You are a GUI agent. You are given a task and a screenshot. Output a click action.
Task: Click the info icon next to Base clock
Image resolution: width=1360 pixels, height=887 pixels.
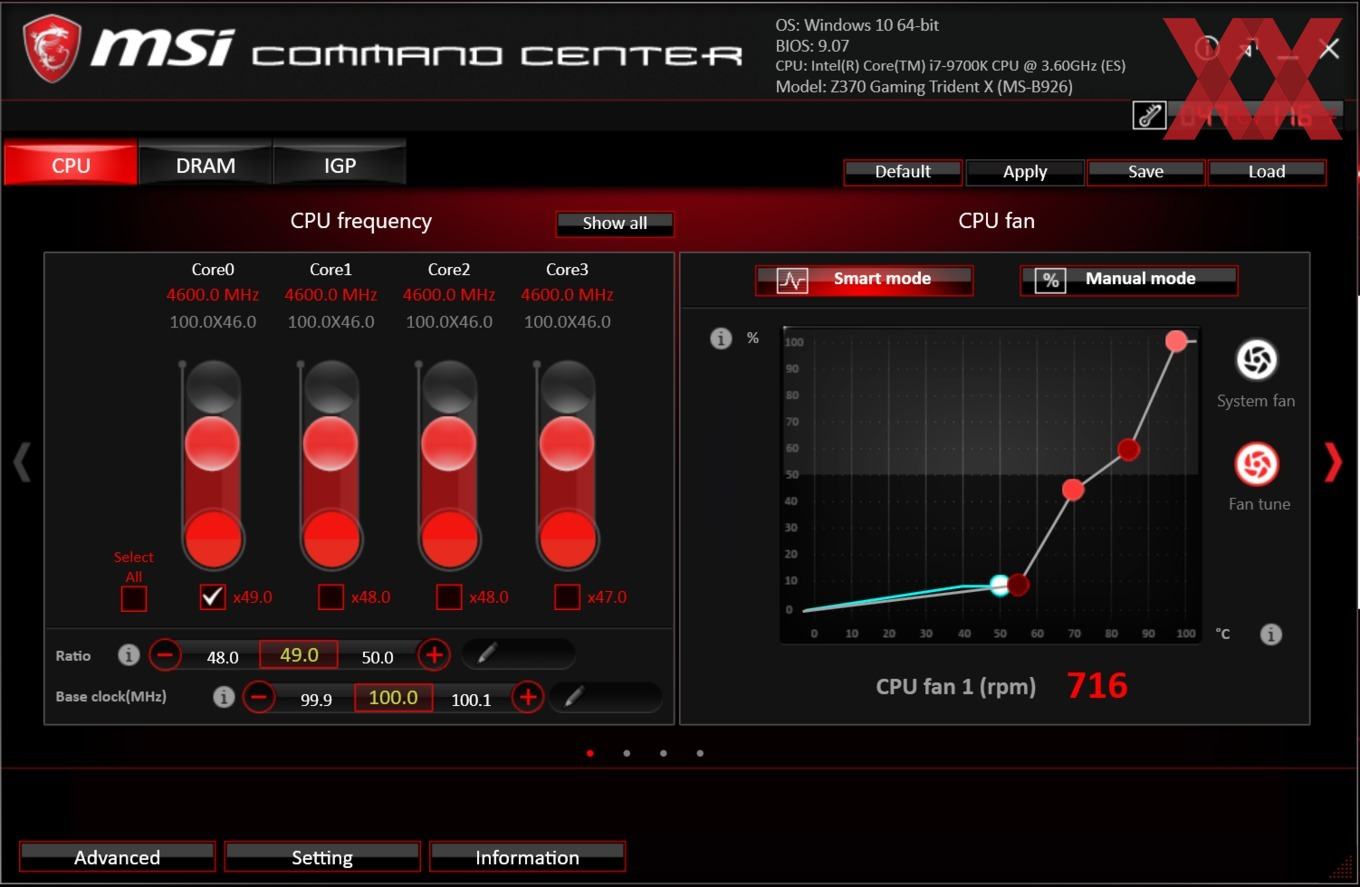224,696
